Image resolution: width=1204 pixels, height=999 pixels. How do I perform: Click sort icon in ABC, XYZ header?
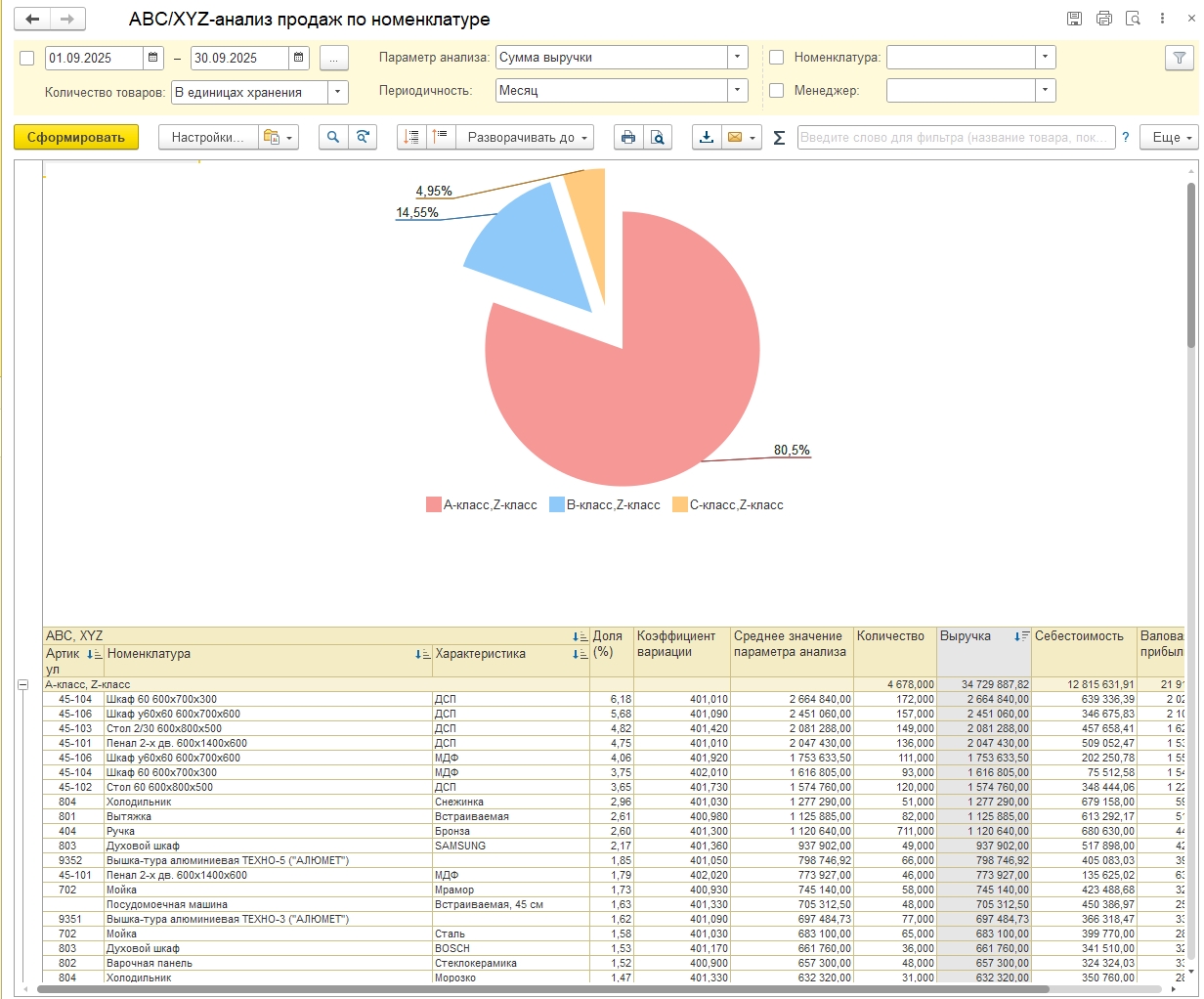[x=580, y=636]
